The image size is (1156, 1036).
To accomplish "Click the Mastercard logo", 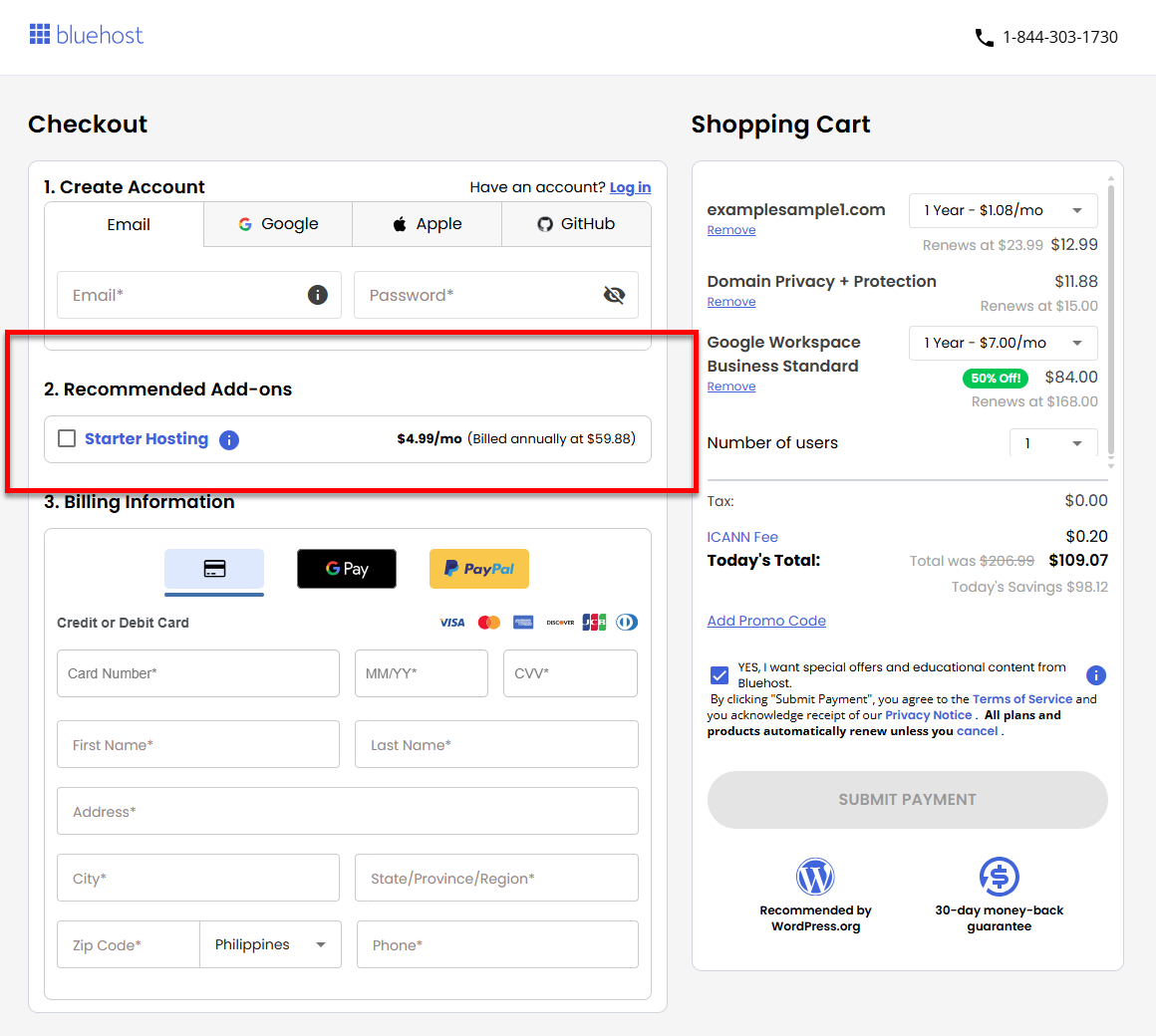I will tap(488, 623).
